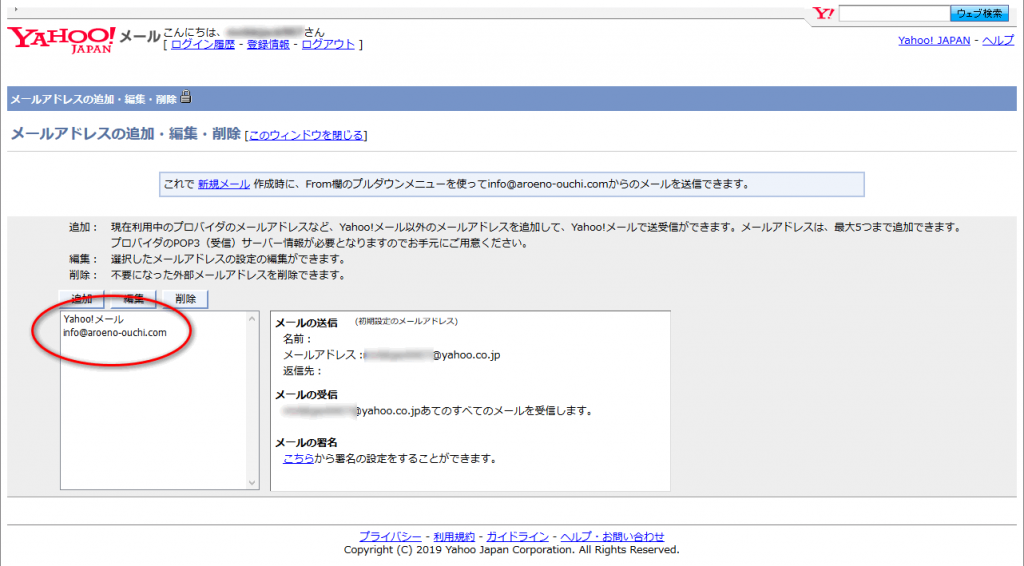1024x566 pixels.
Task: Select info@aroeno-ouchi.com in the address list
Action: [114, 333]
